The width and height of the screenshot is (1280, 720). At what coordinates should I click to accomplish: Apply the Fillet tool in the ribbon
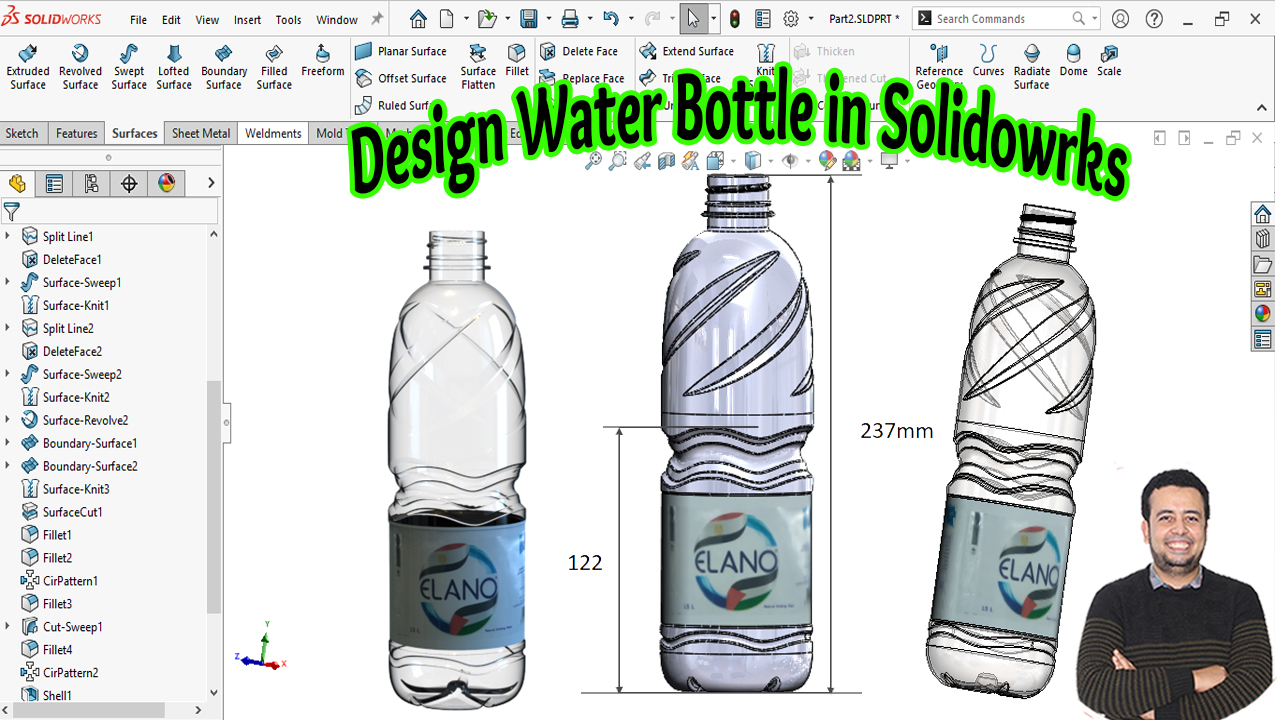(517, 60)
